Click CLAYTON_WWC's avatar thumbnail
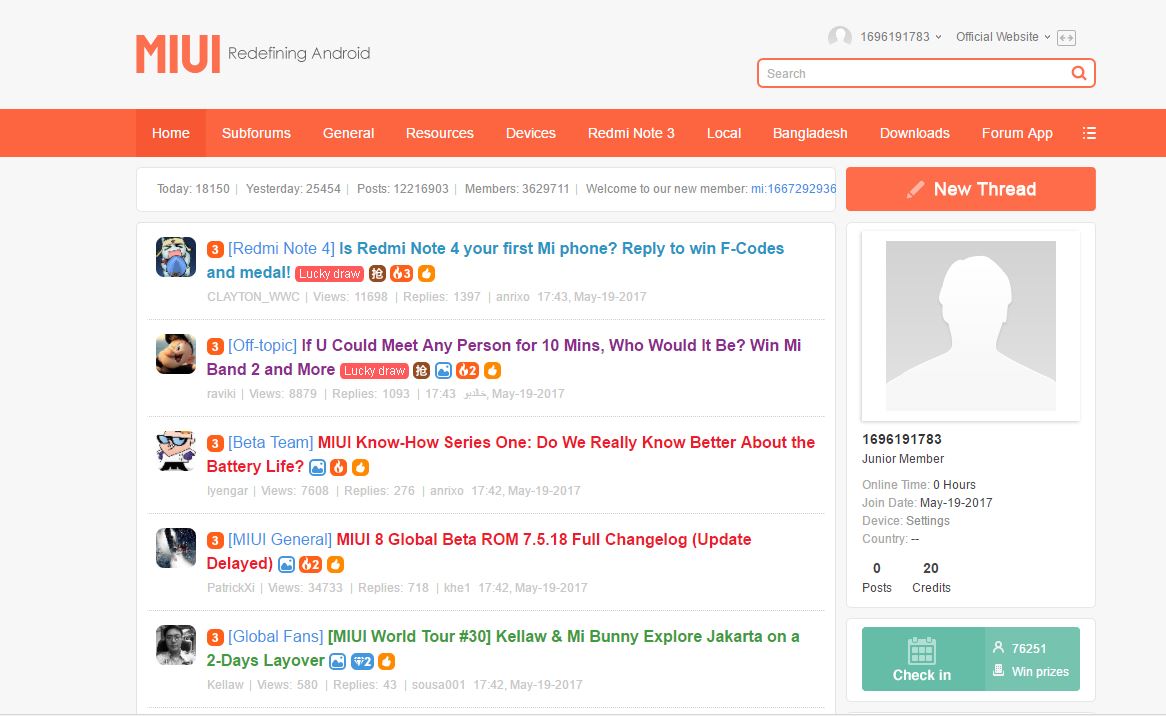Screen dimensions: 1166x716 click(176, 257)
